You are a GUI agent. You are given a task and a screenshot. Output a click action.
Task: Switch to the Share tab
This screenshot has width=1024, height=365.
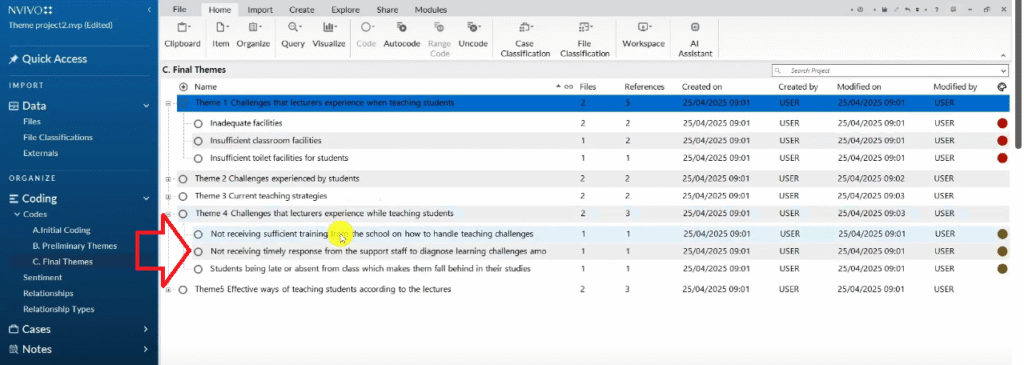pyautogui.click(x=387, y=10)
